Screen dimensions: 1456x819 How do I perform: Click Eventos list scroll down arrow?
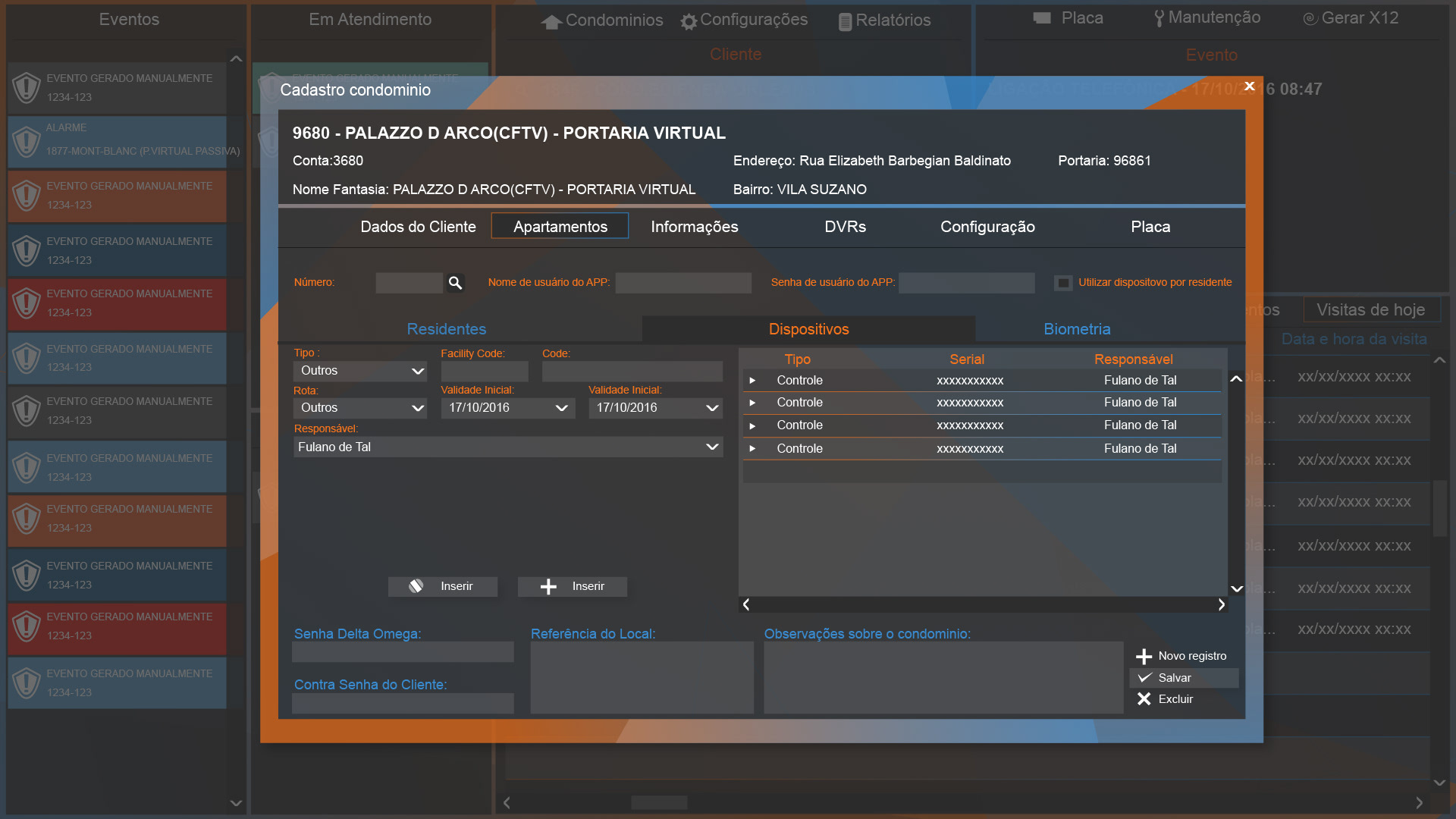click(x=236, y=803)
